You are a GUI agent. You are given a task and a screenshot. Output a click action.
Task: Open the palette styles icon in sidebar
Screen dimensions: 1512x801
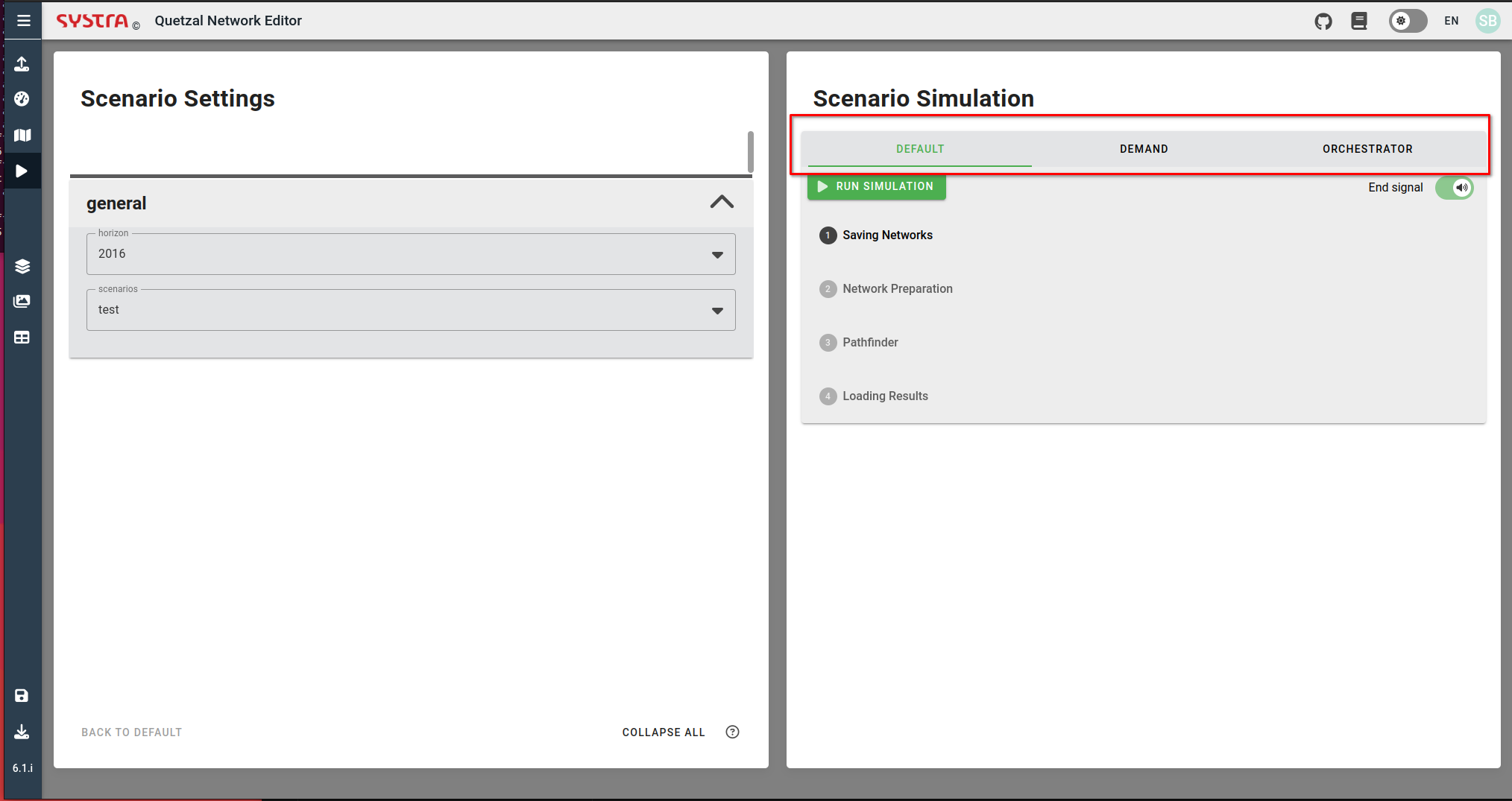tap(22, 99)
